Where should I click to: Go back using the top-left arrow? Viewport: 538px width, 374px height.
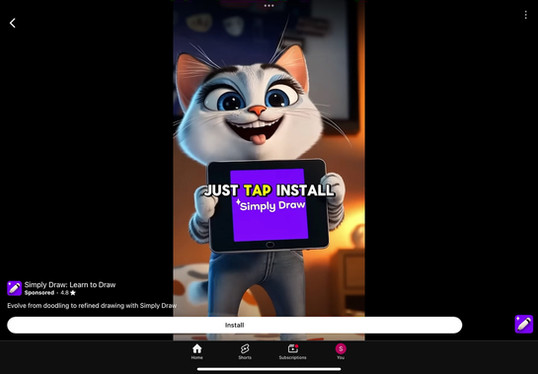(13, 23)
